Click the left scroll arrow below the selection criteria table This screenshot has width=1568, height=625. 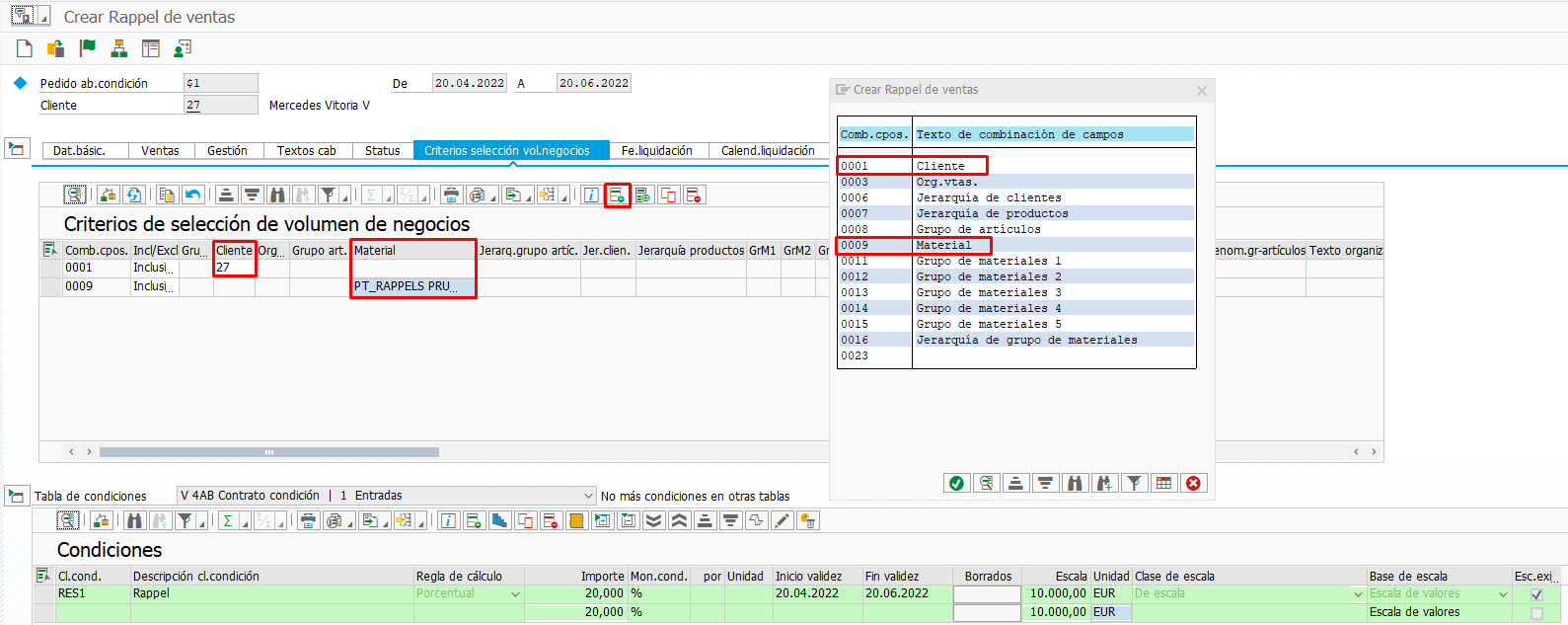[71, 452]
